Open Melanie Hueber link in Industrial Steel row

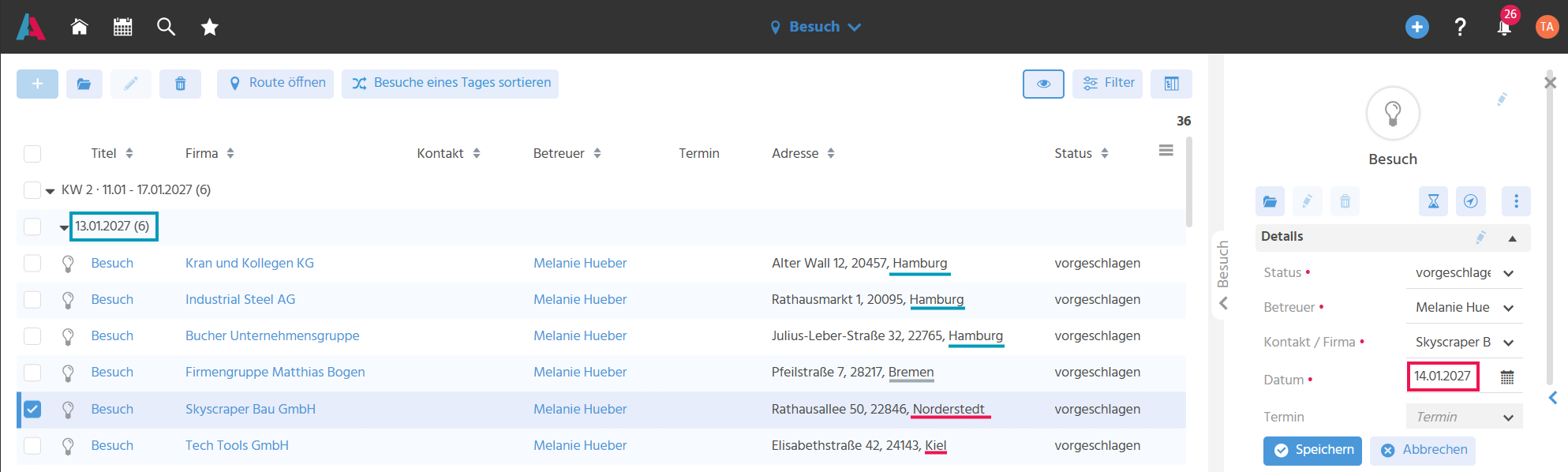pos(580,299)
